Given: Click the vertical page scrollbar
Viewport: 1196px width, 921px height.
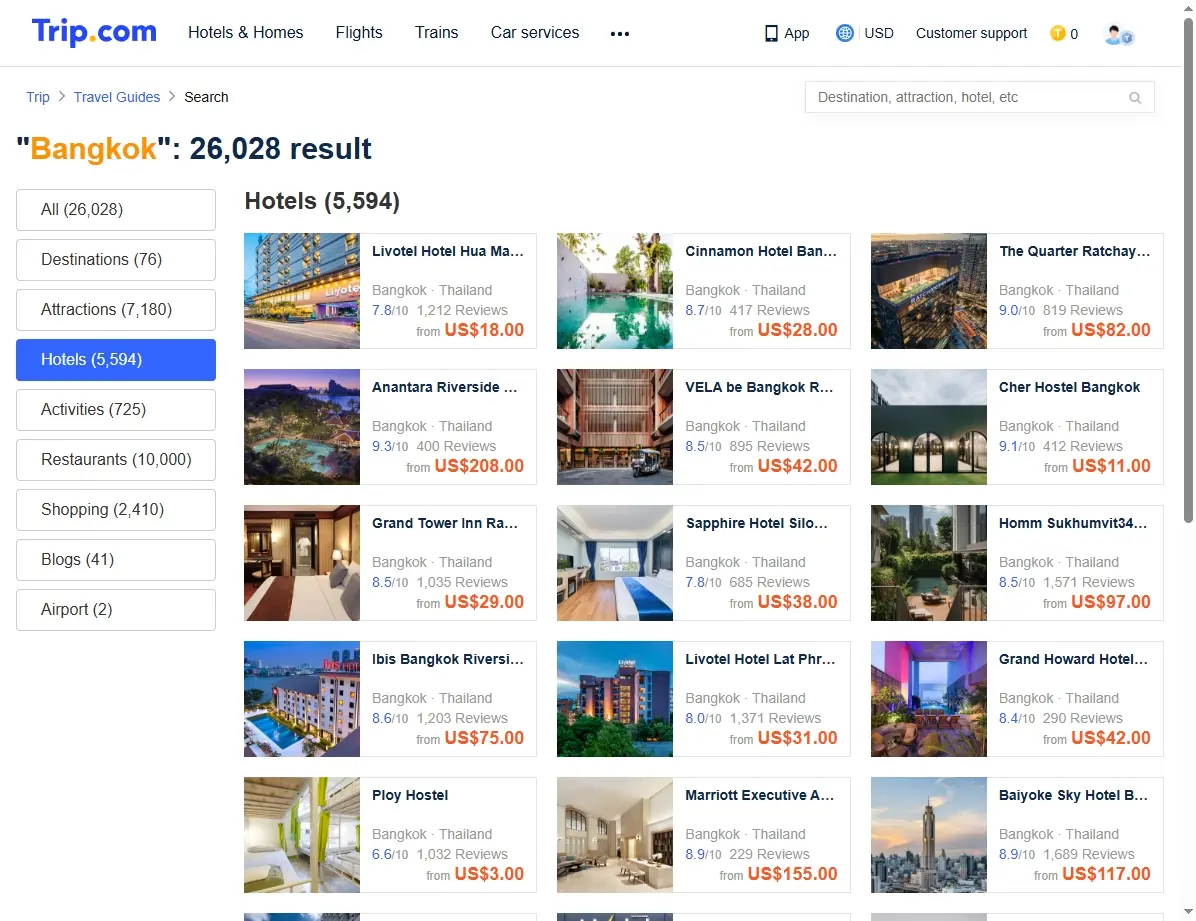Looking at the screenshot, I should point(1188,271).
